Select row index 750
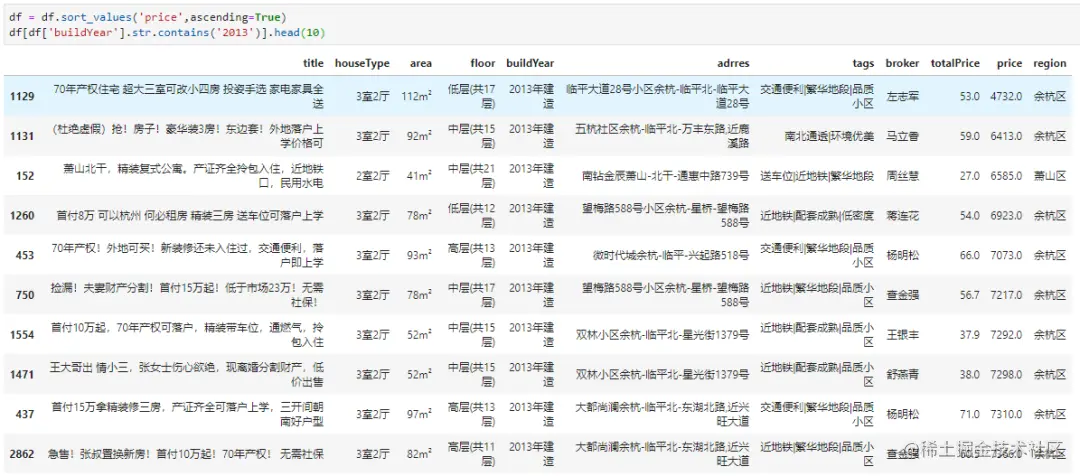 [25, 295]
